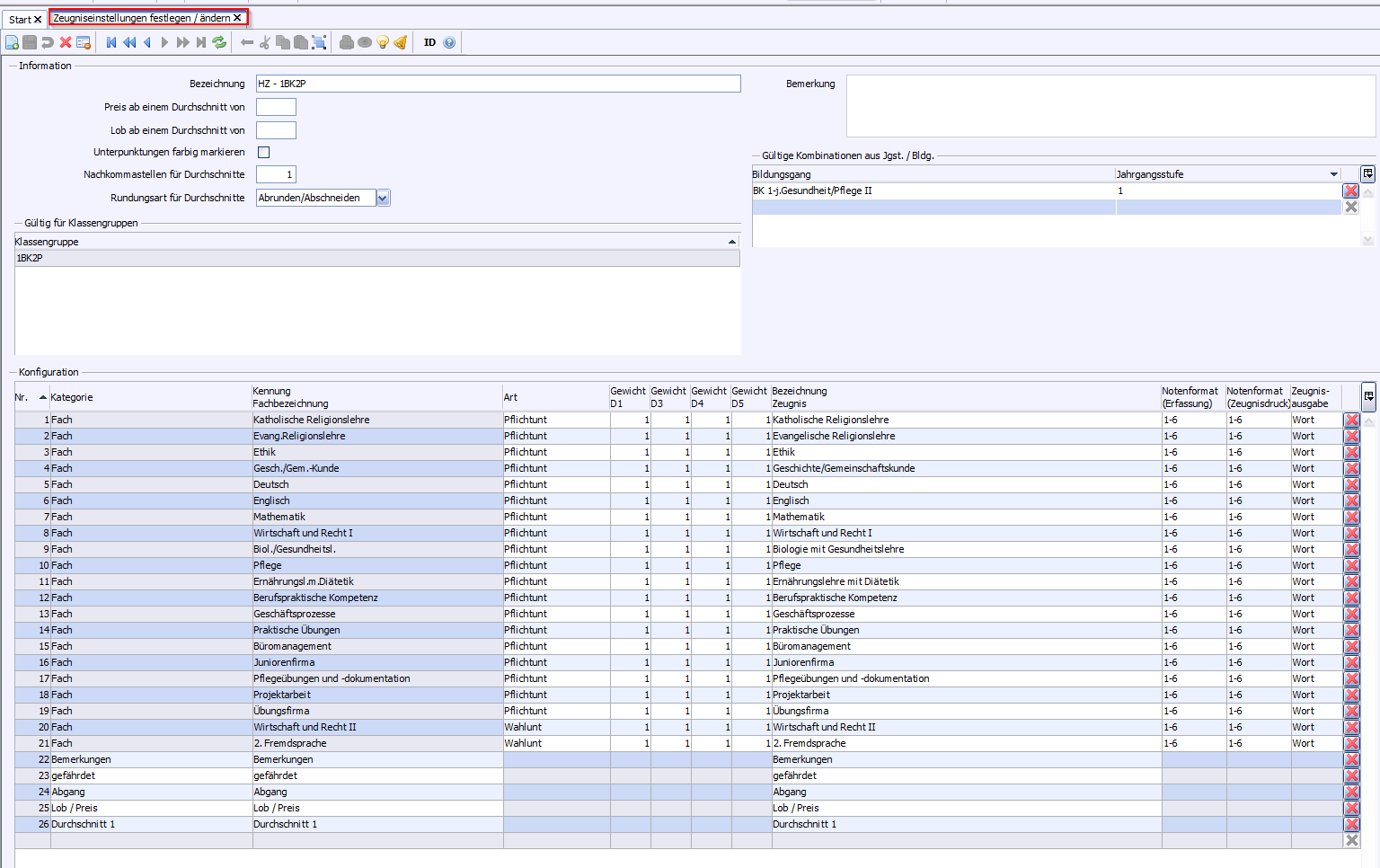The image size is (1380, 868).
Task: Click the red X delete toolbar icon
Action: click(x=66, y=42)
